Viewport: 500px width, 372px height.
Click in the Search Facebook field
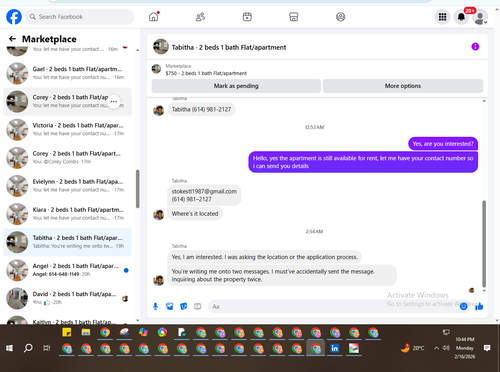pyautogui.click(x=80, y=17)
